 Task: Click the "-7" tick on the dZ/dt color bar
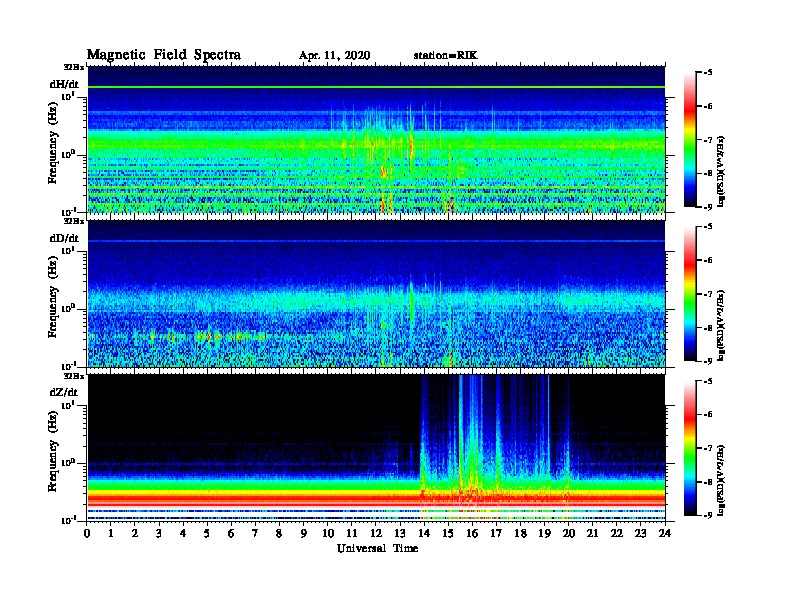pos(708,448)
